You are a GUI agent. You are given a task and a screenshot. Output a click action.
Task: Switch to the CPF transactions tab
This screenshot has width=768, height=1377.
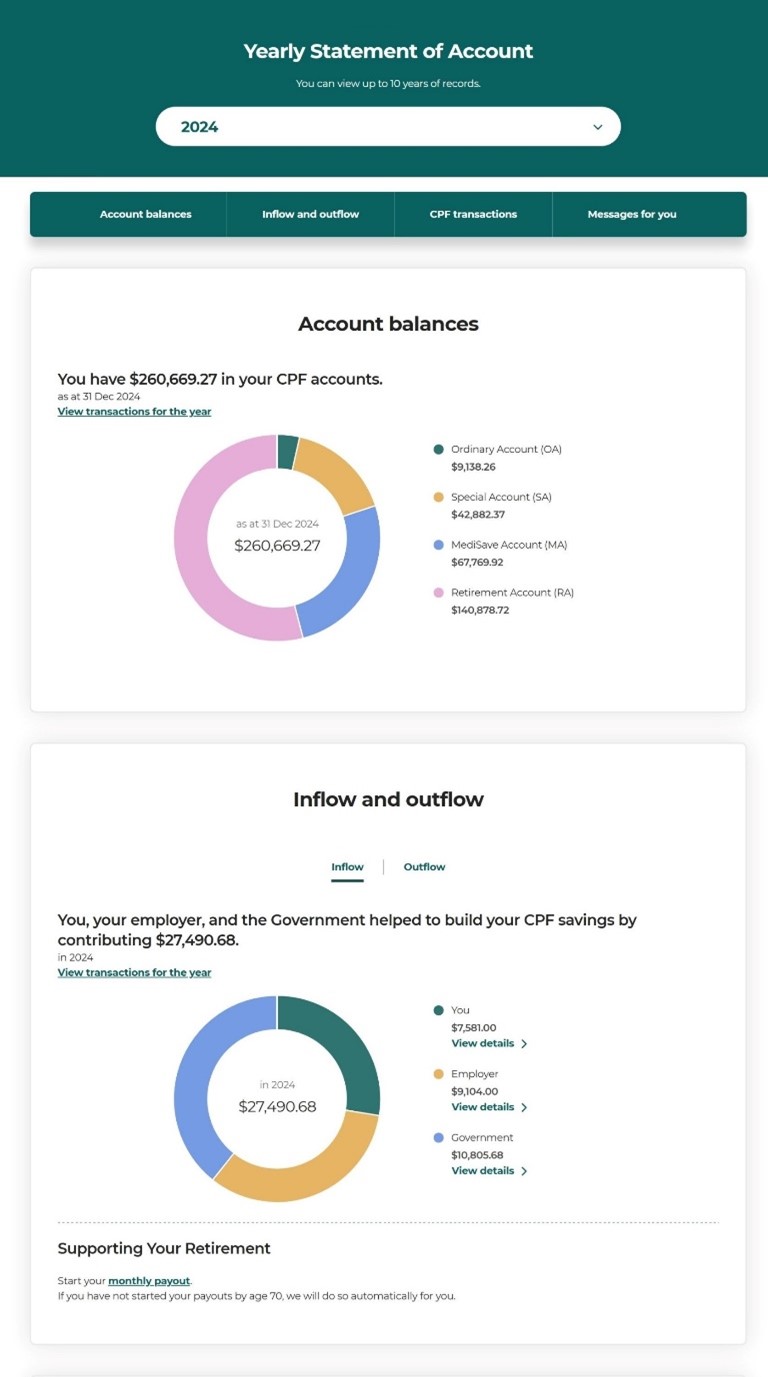(x=473, y=213)
